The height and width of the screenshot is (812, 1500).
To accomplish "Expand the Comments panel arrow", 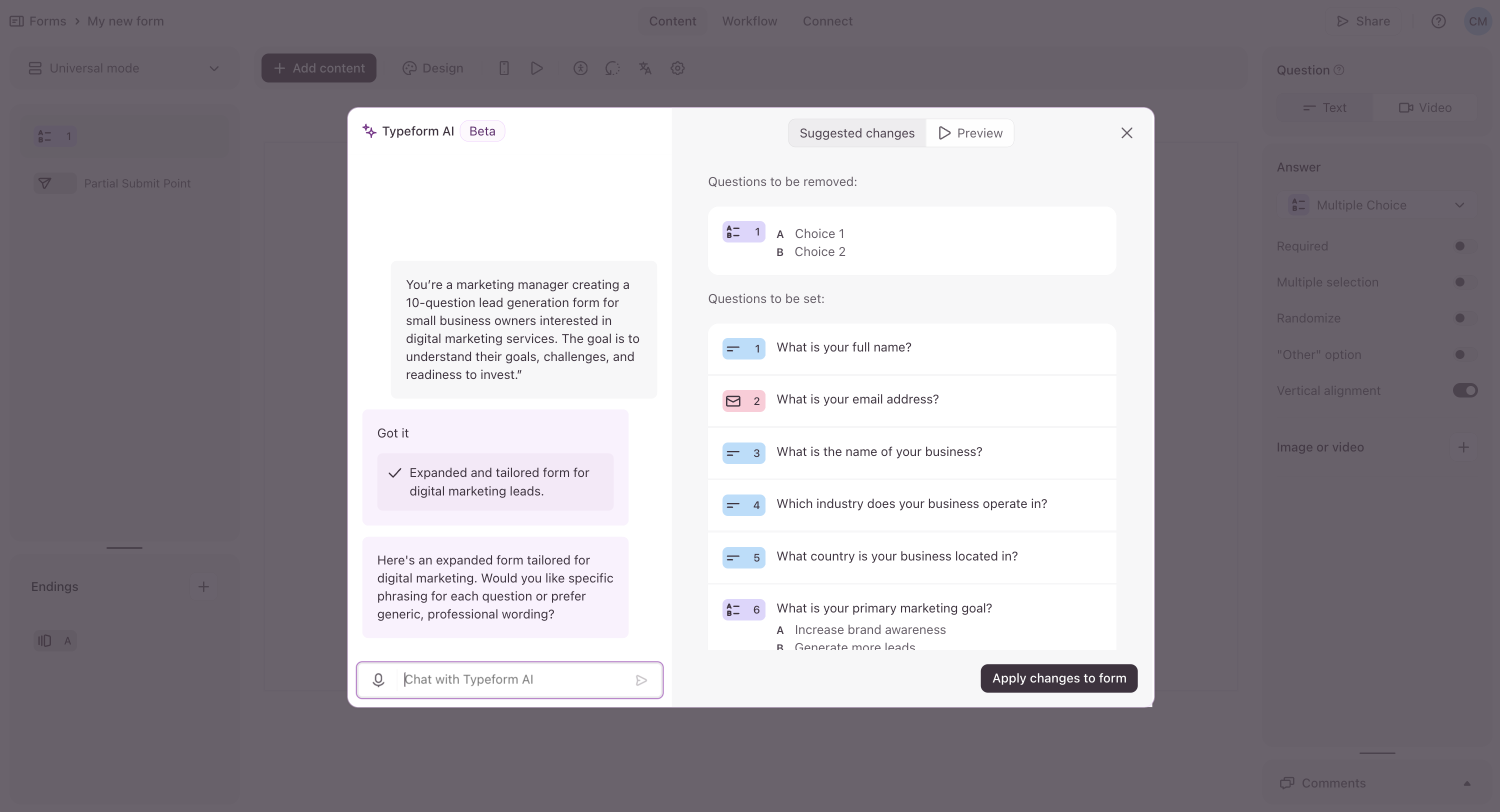I will coord(1467,783).
